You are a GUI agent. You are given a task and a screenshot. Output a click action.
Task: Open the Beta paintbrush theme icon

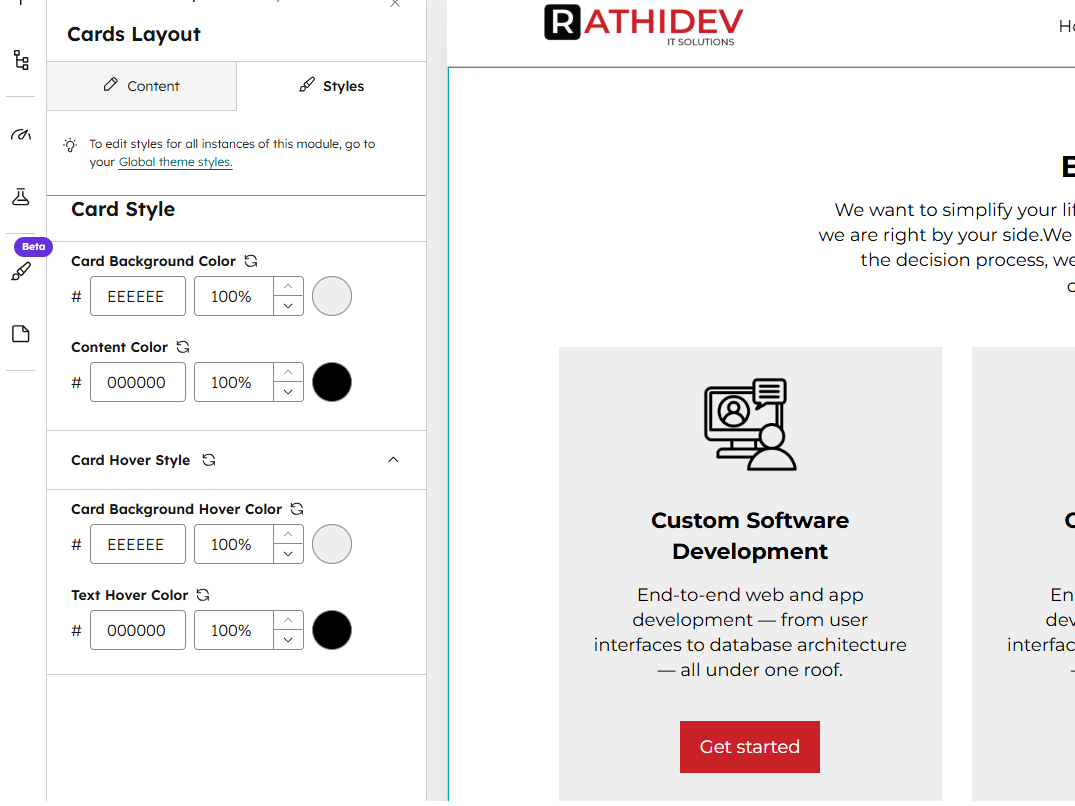coord(21,271)
